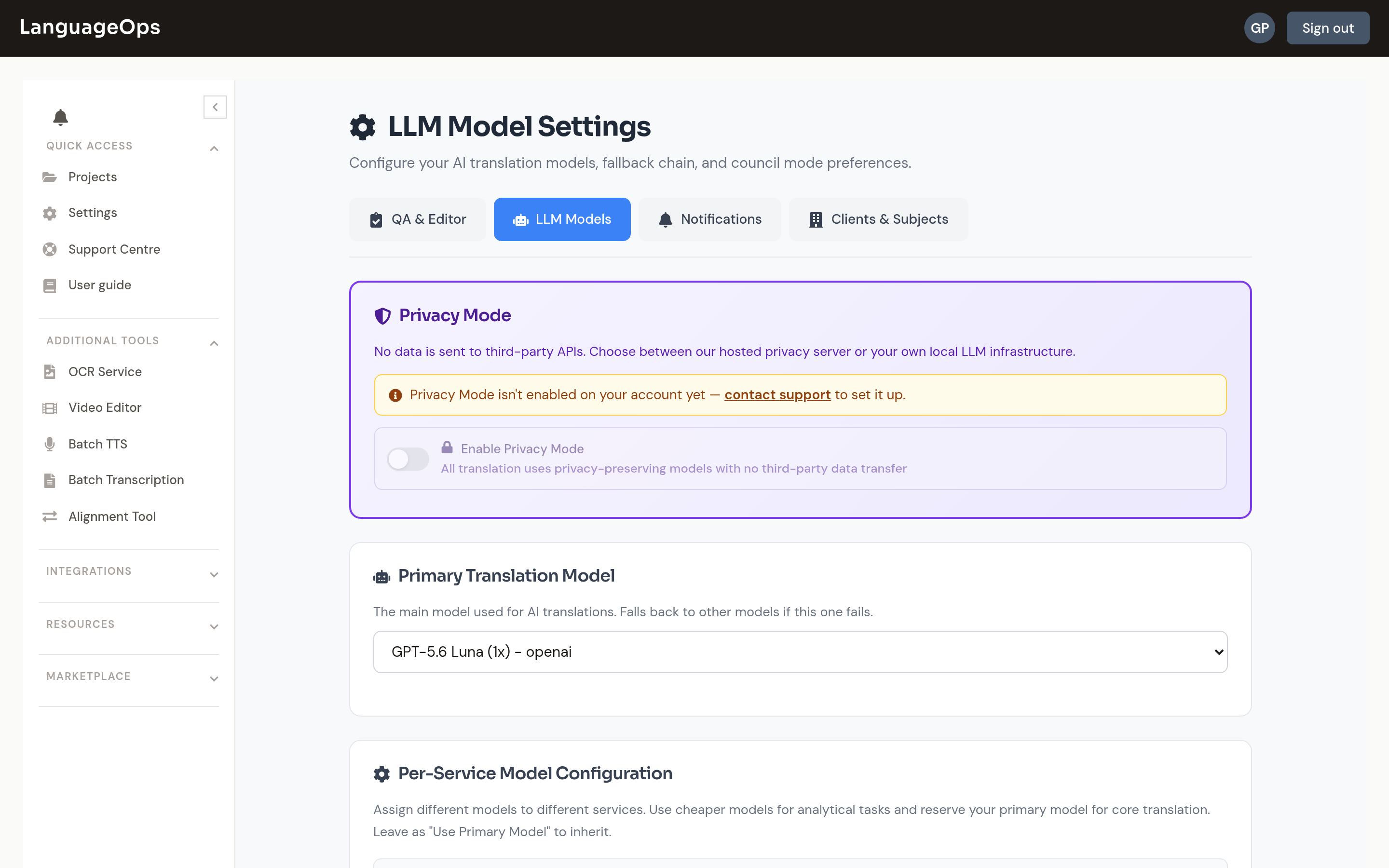This screenshot has width=1389, height=868.
Task: Click the Privacy Mode shield icon
Action: pyautogui.click(x=383, y=316)
